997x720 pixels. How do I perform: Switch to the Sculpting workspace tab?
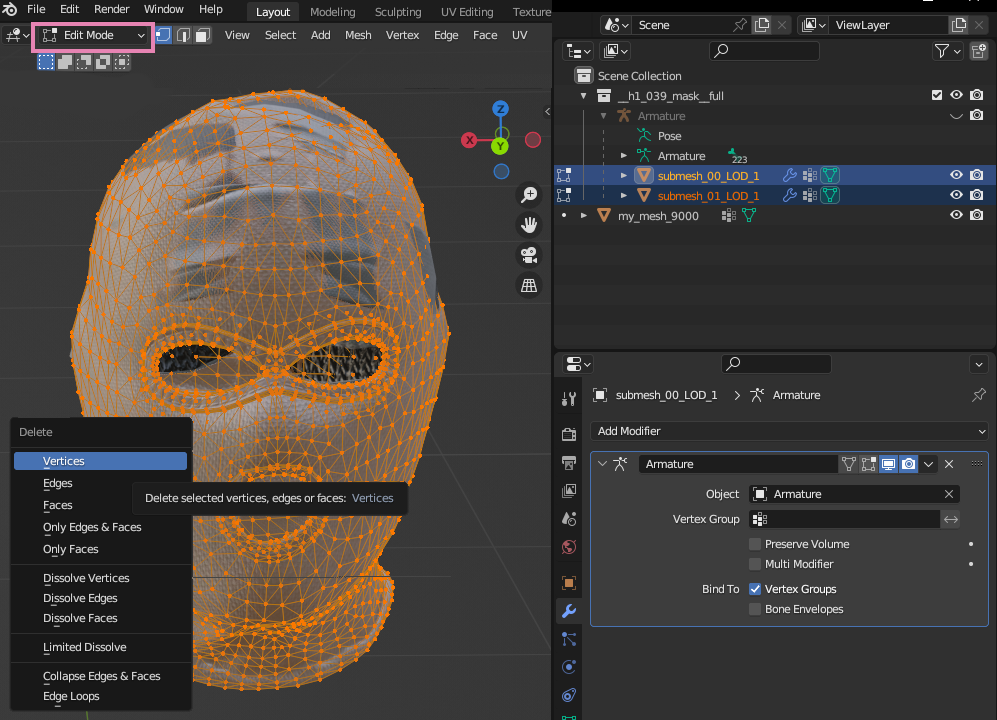(x=397, y=12)
